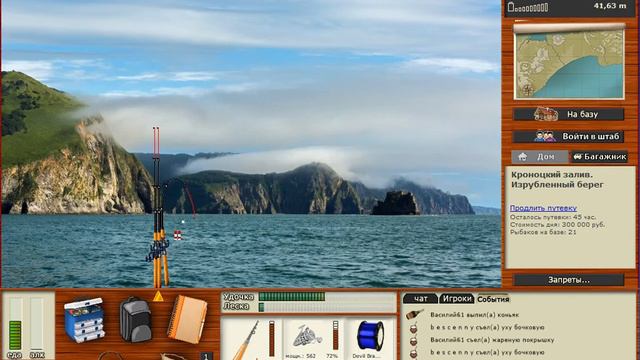This screenshot has height=360, width=640.
Task: Click the rod wear vertical indicator
Action: pyautogui.click(x=272, y=339)
